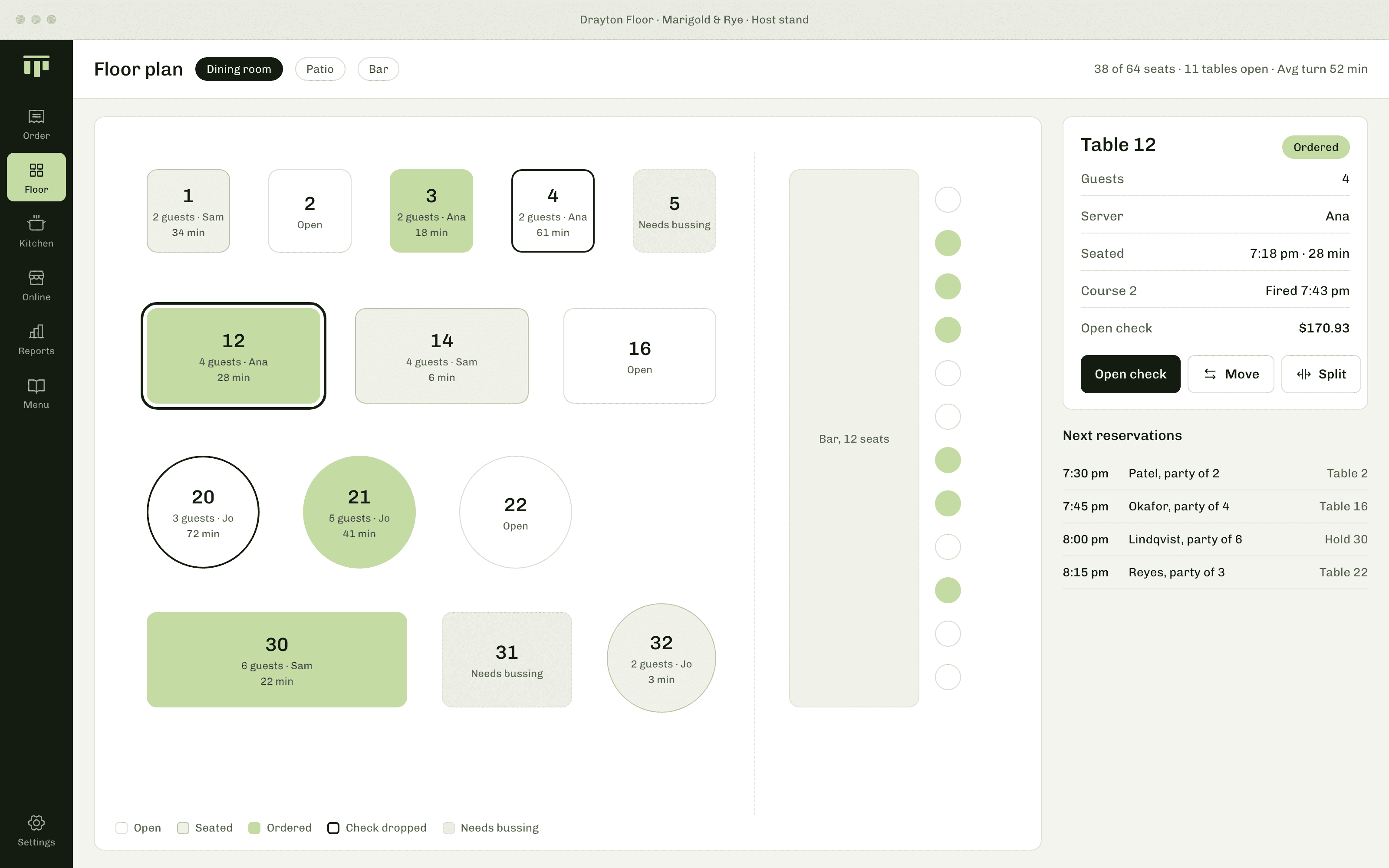Click the Move arrows icon
This screenshot has width=1389, height=868.
point(1210,374)
